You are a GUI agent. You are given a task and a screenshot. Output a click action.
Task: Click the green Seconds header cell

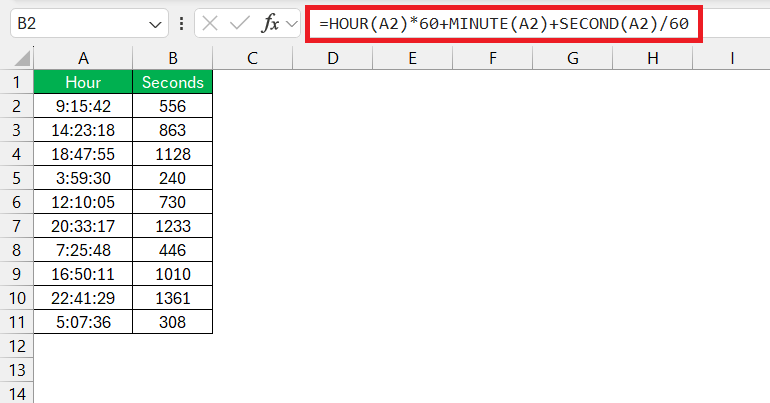[172, 82]
